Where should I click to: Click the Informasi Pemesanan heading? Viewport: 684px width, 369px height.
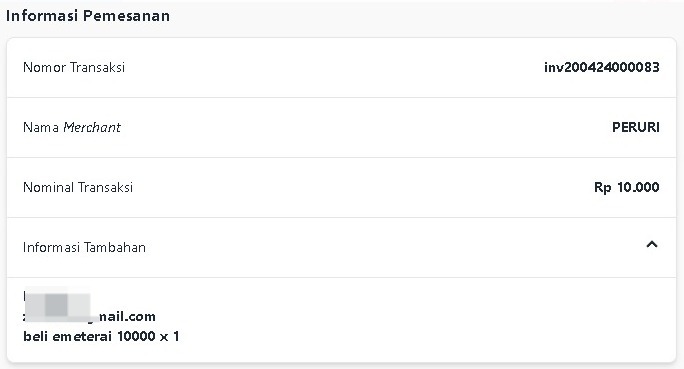(88, 16)
